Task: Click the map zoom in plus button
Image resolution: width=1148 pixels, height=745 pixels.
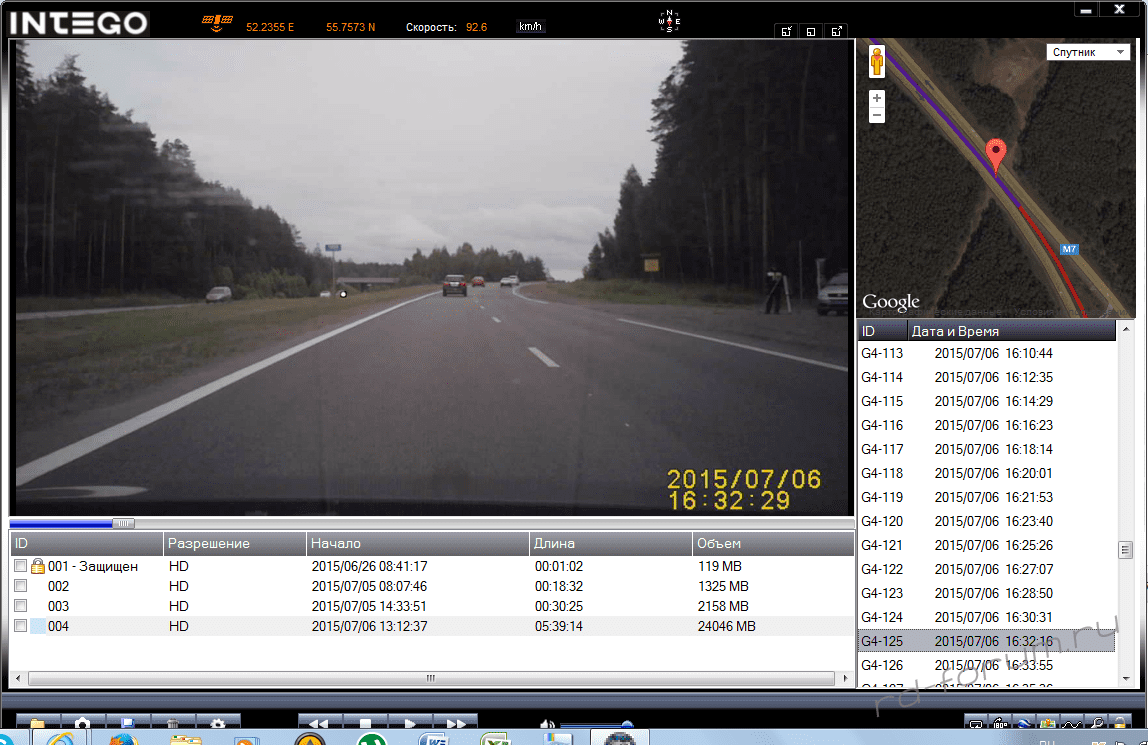Action: [877, 98]
